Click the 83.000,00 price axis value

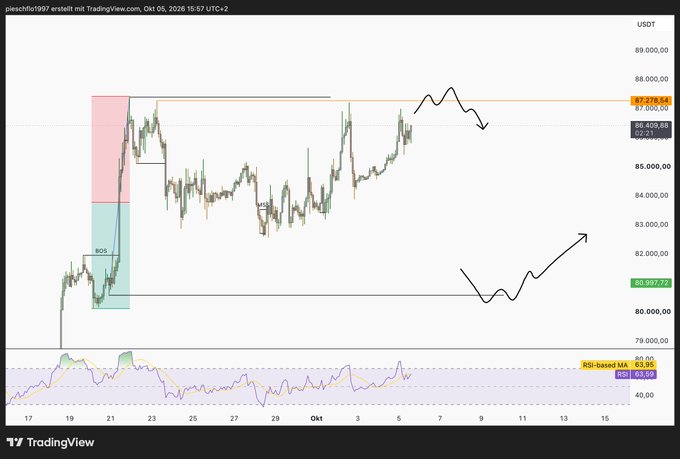click(x=652, y=225)
